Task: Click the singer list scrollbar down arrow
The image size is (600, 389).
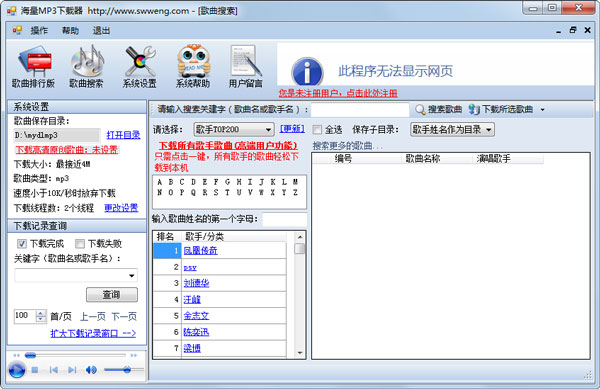Action: tap(300, 353)
